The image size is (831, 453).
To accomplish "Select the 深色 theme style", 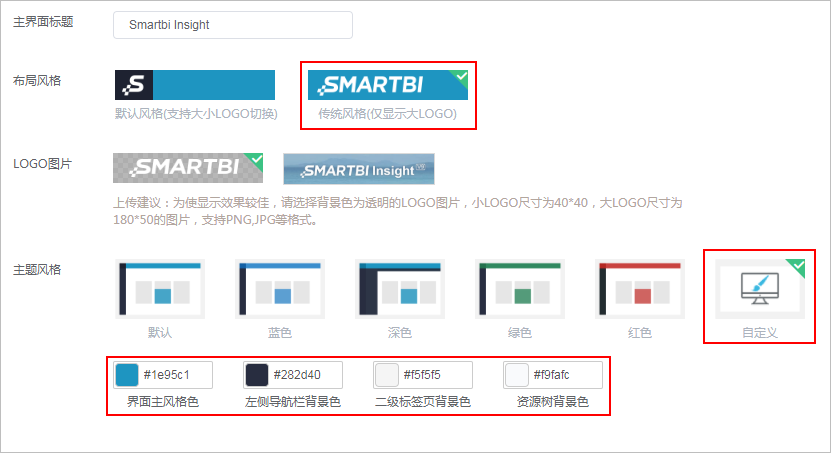I will coord(400,289).
